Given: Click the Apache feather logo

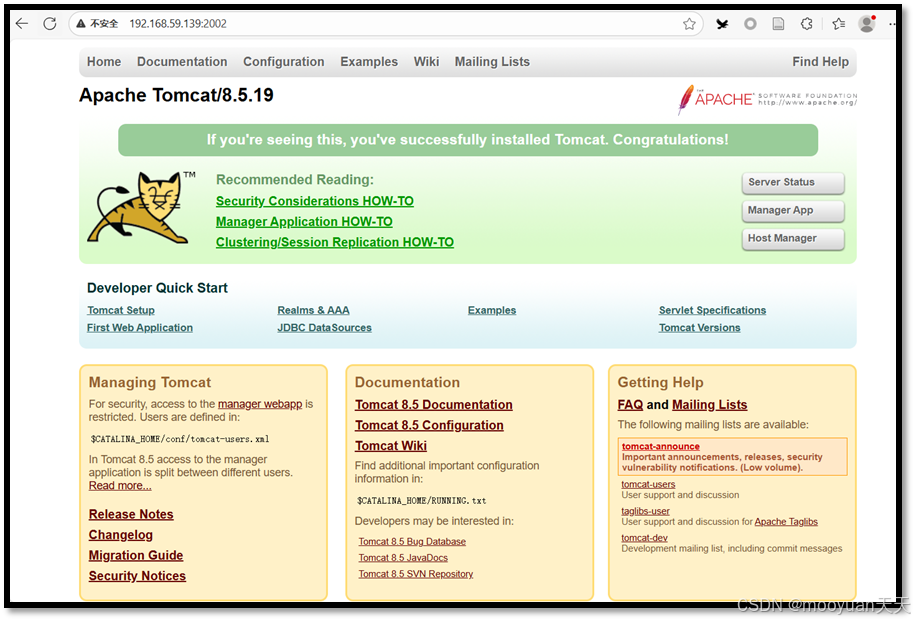Looking at the screenshot, I should [x=767, y=99].
